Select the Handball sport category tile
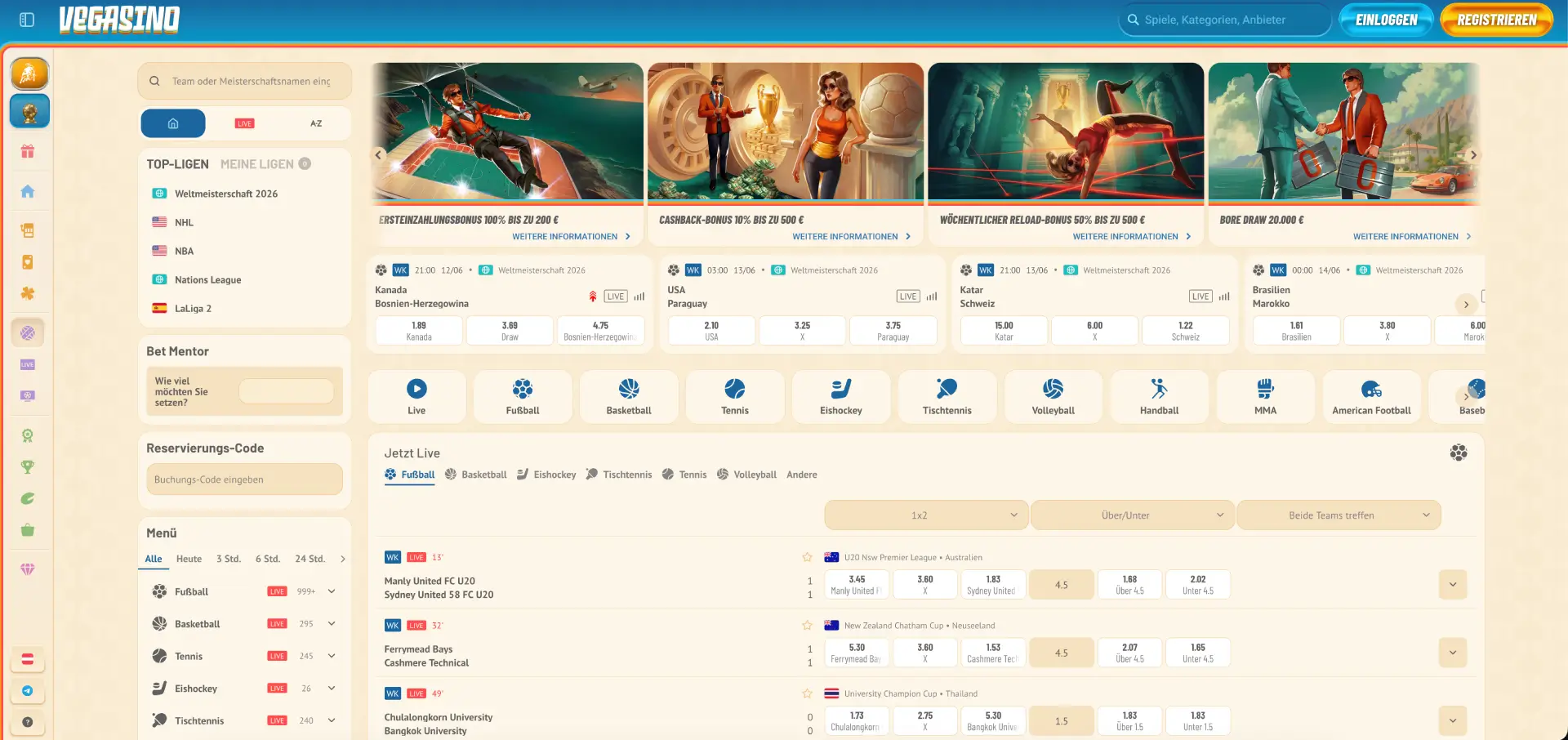1568x740 pixels. tap(1160, 397)
